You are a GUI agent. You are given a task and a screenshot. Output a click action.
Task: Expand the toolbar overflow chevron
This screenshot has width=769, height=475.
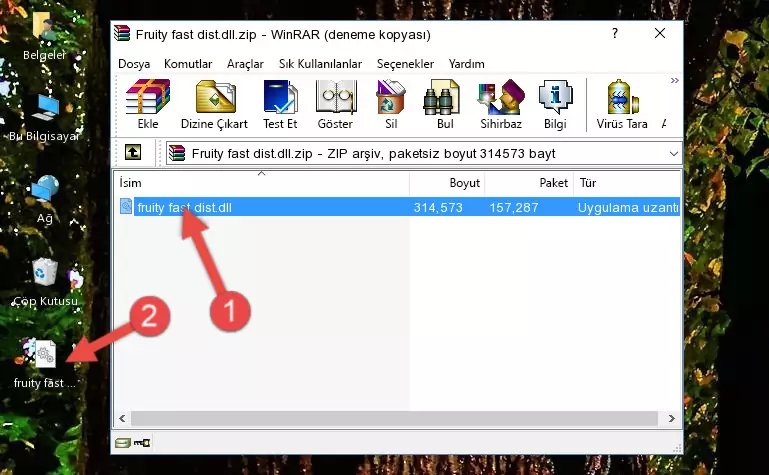pyautogui.click(x=675, y=80)
